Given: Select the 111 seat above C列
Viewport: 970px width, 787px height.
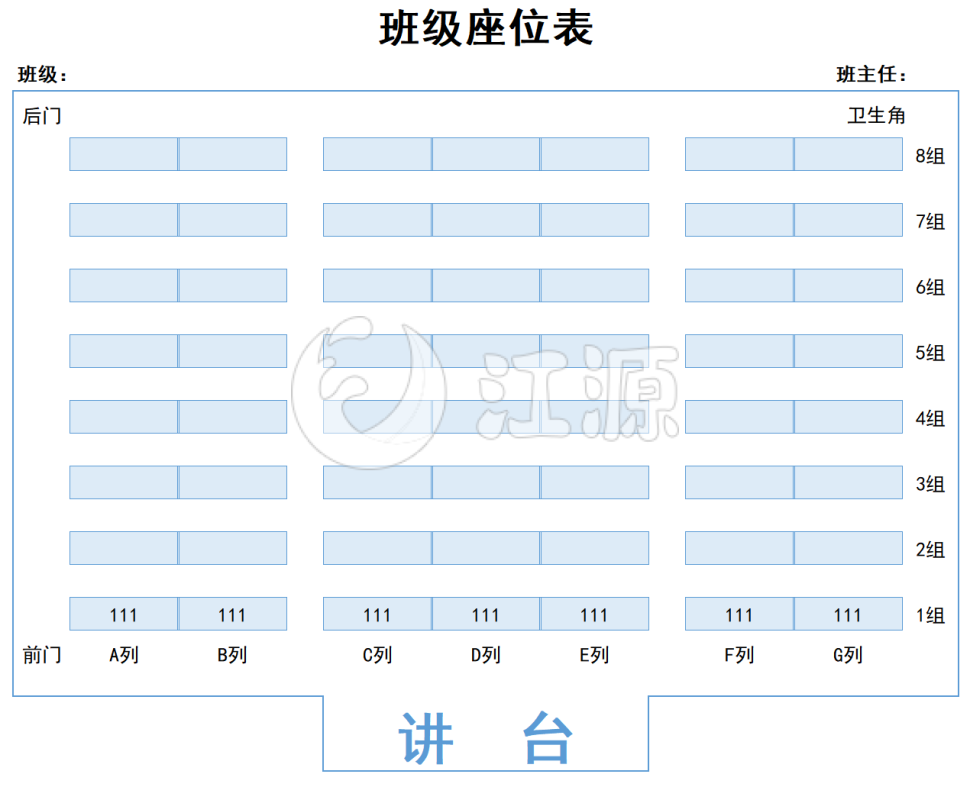Looking at the screenshot, I should [x=377, y=614].
